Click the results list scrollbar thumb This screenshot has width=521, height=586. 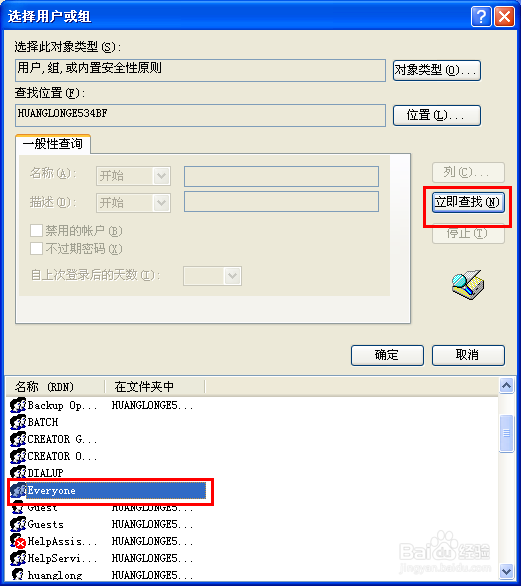506,434
